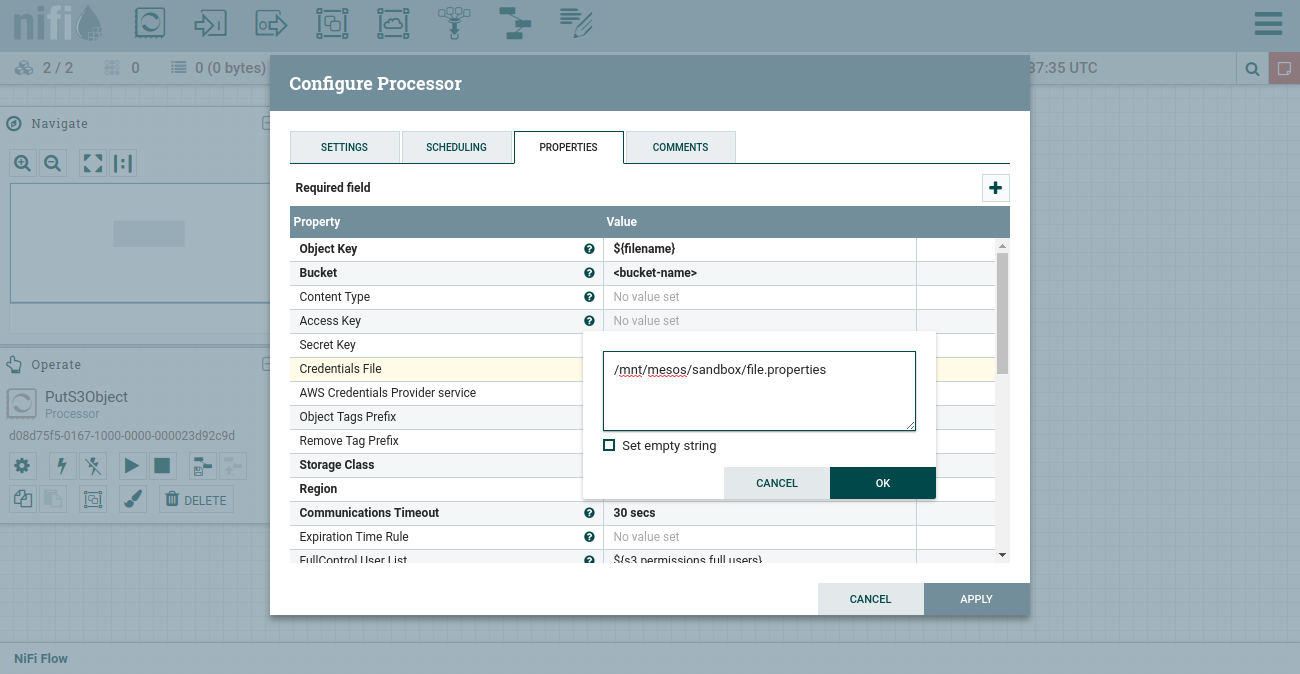The height and width of the screenshot is (674, 1300).
Task: Click the Start play icon
Action: click(x=132, y=465)
